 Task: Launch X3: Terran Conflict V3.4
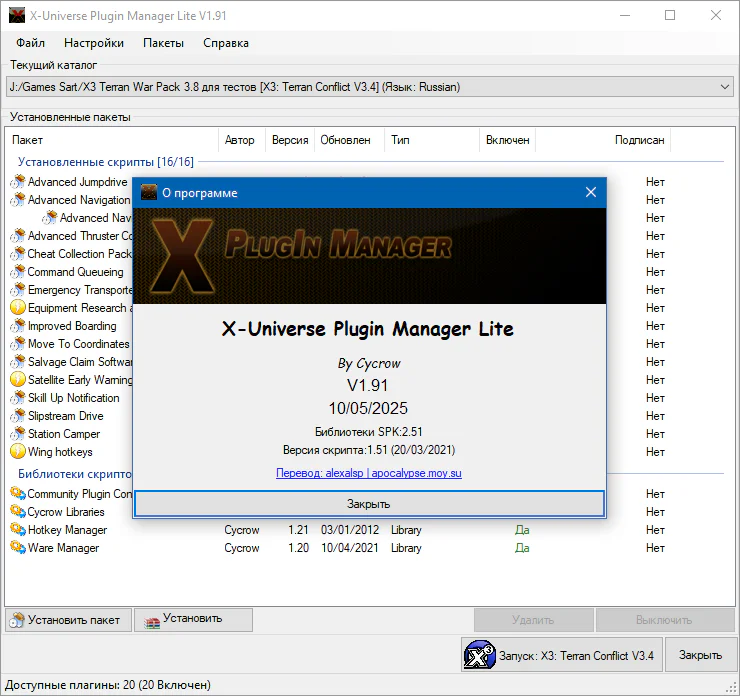pyautogui.click(x=562, y=655)
